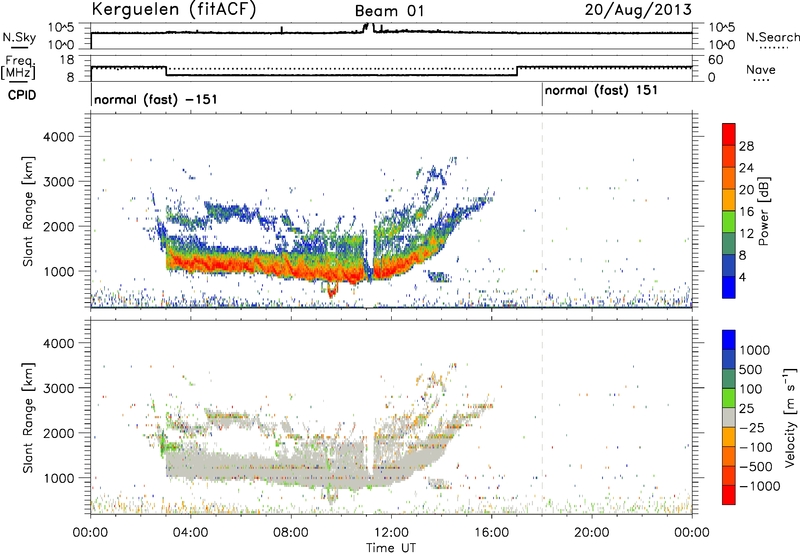Click the 'N.Search' legend label
Viewport: 800px width, 554px height.
pyautogui.click(x=772, y=37)
